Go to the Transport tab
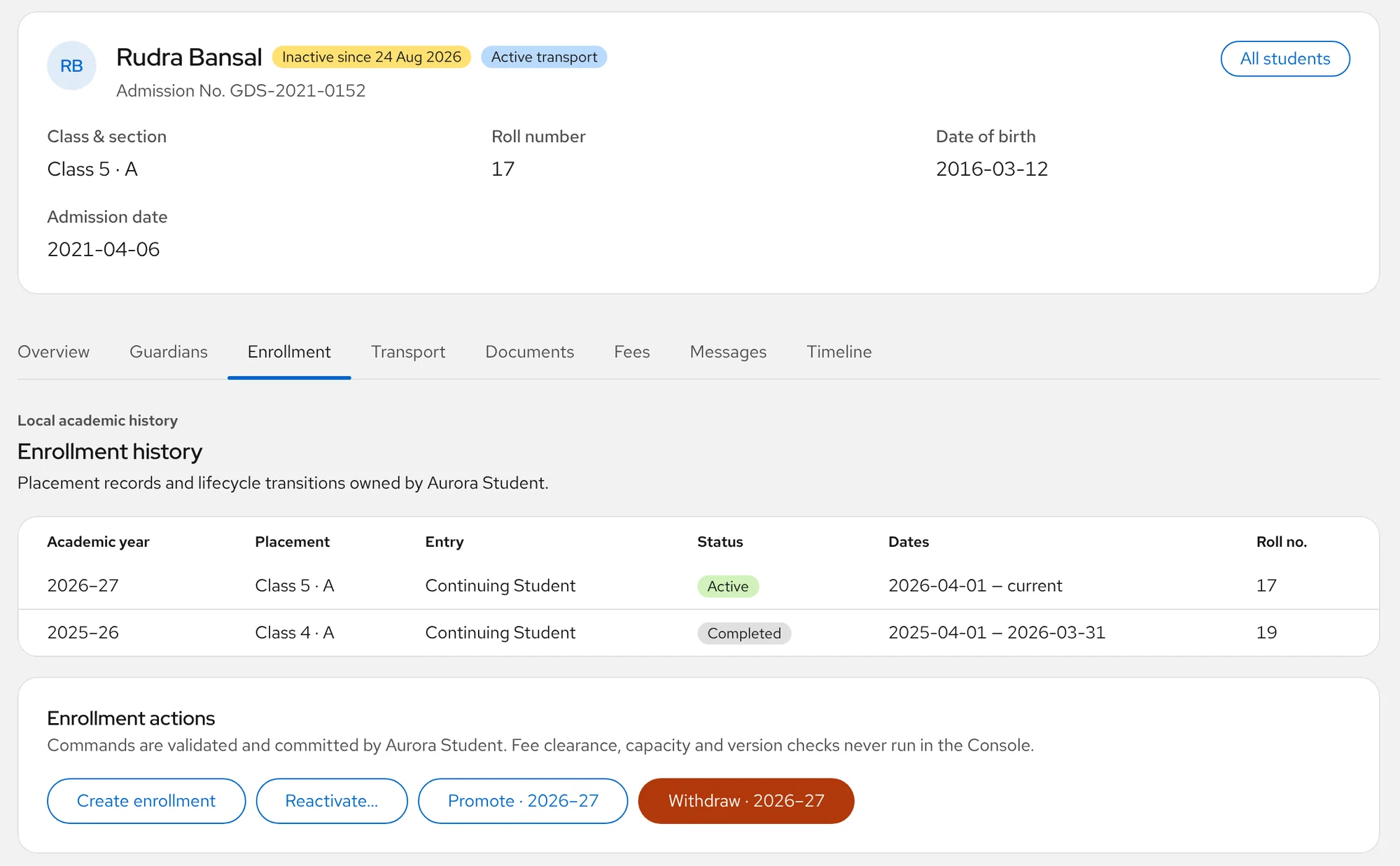This screenshot has height=866, width=1400. 408,351
